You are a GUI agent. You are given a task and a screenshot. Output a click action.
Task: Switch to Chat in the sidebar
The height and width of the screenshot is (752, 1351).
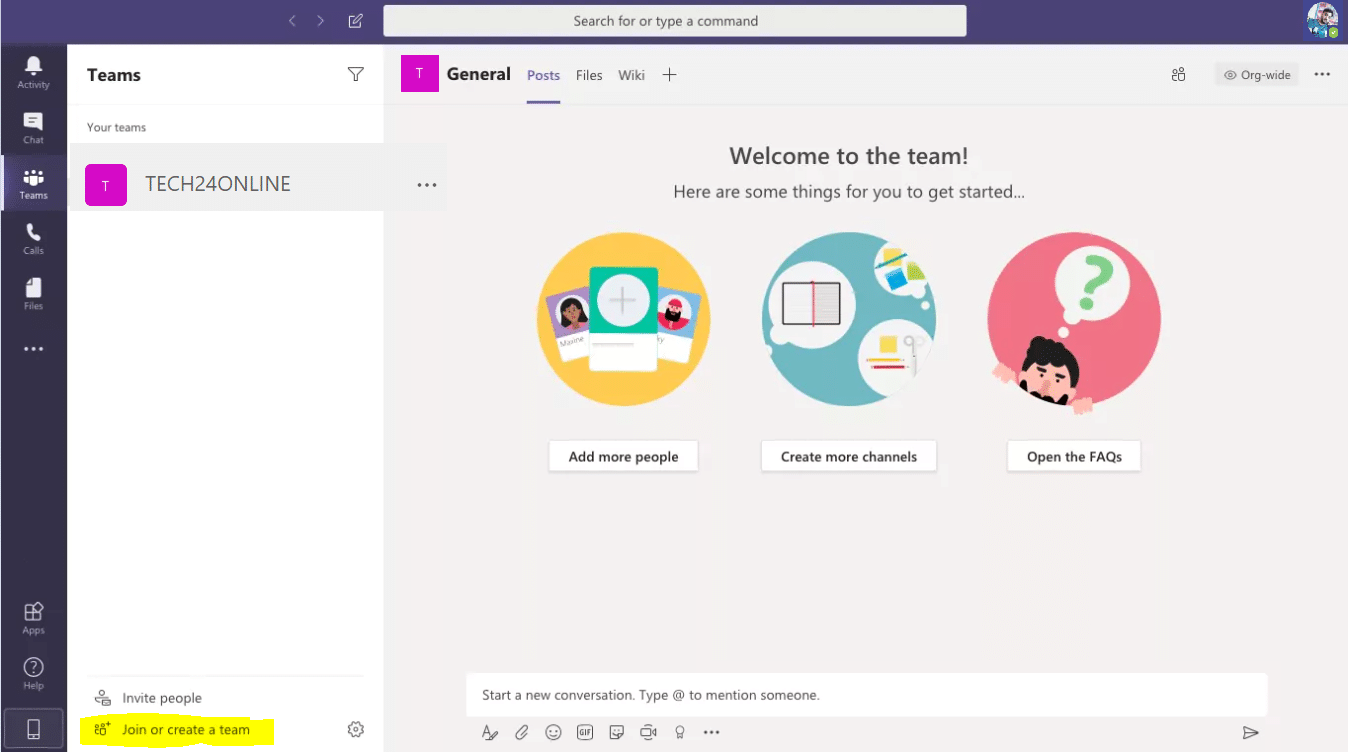tap(33, 125)
